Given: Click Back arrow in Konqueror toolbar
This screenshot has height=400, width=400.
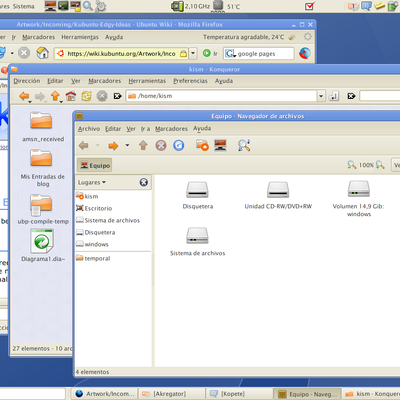Looking at the screenshot, I should point(24,96).
